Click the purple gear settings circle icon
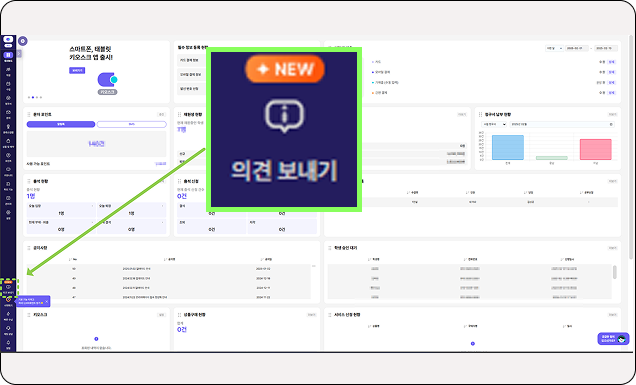636x385 pixels. tap(23, 41)
